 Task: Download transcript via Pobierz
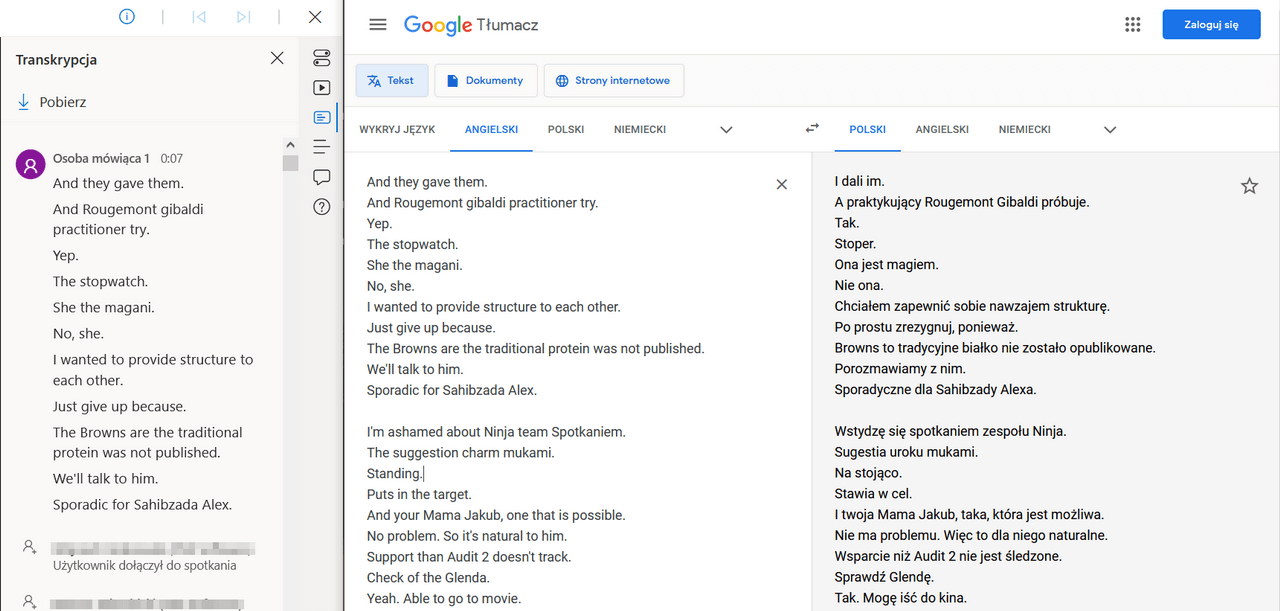(52, 102)
